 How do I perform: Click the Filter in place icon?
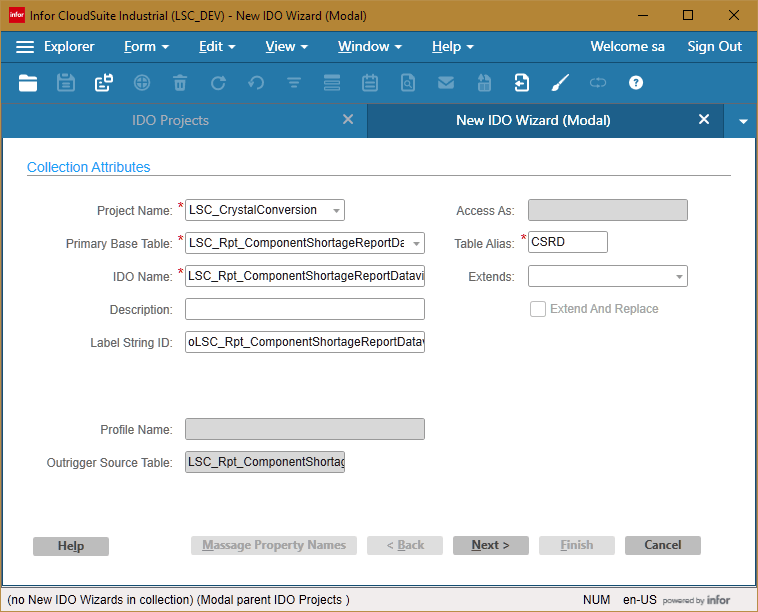pyautogui.click(x=294, y=83)
